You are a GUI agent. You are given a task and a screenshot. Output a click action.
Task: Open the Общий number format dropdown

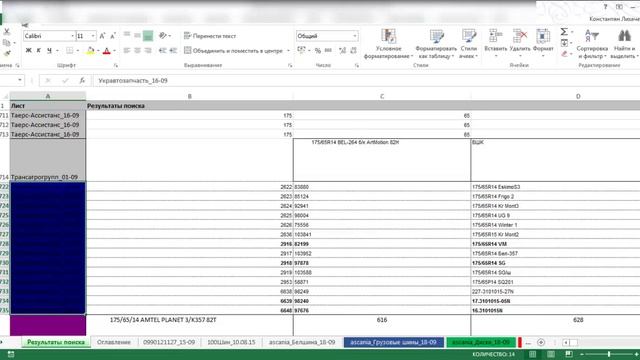[354, 36]
